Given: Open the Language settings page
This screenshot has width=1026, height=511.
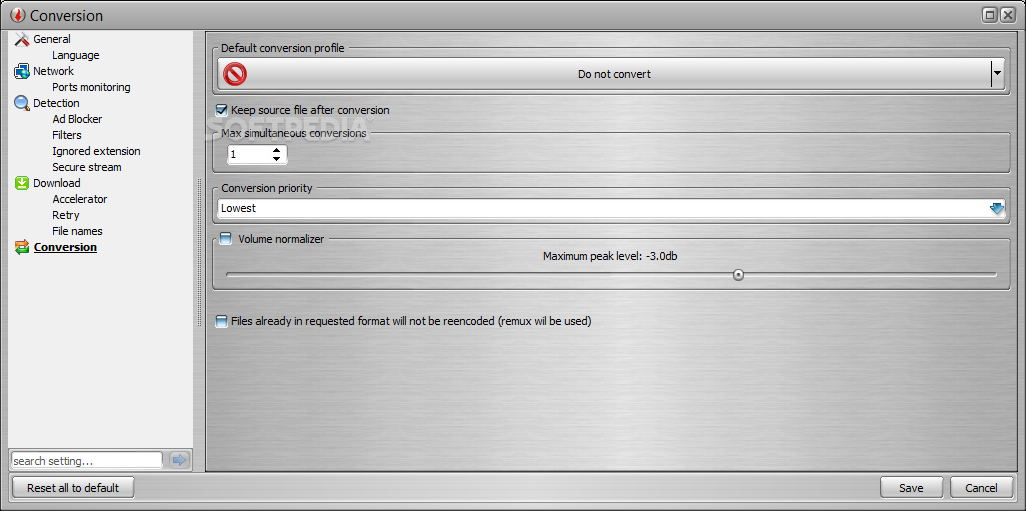Looking at the screenshot, I should [76, 56].
